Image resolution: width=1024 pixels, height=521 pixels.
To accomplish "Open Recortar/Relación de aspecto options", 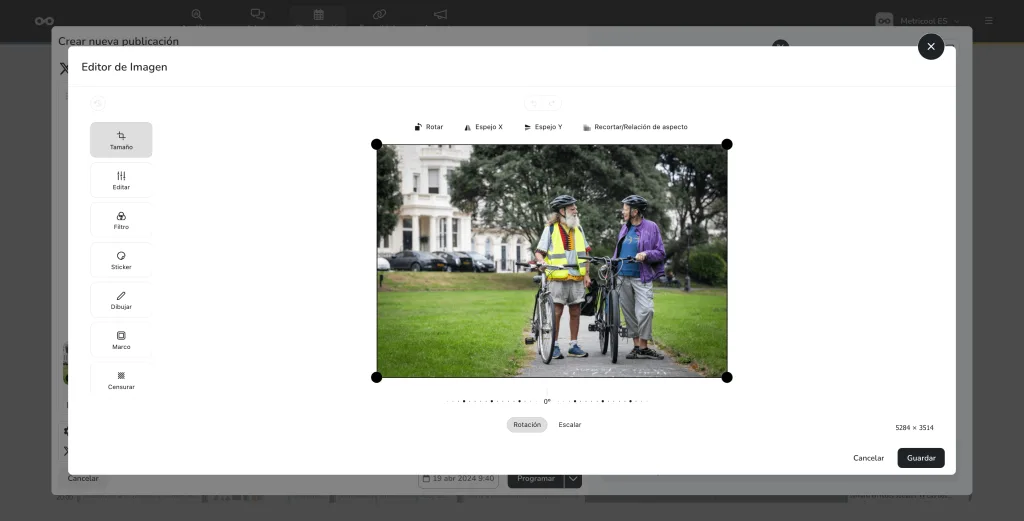I will (x=635, y=127).
